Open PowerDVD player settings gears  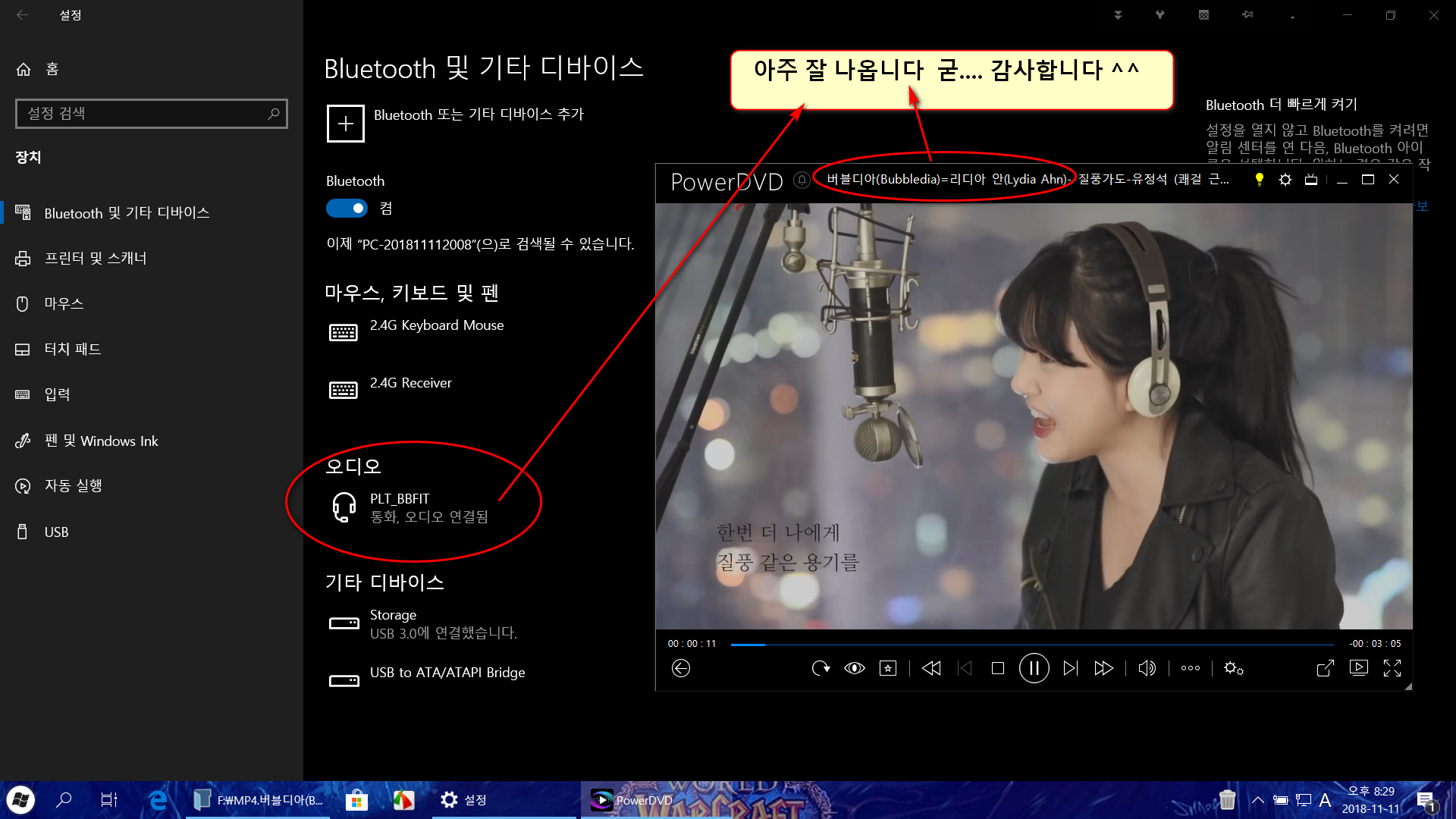tap(1234, 668)
